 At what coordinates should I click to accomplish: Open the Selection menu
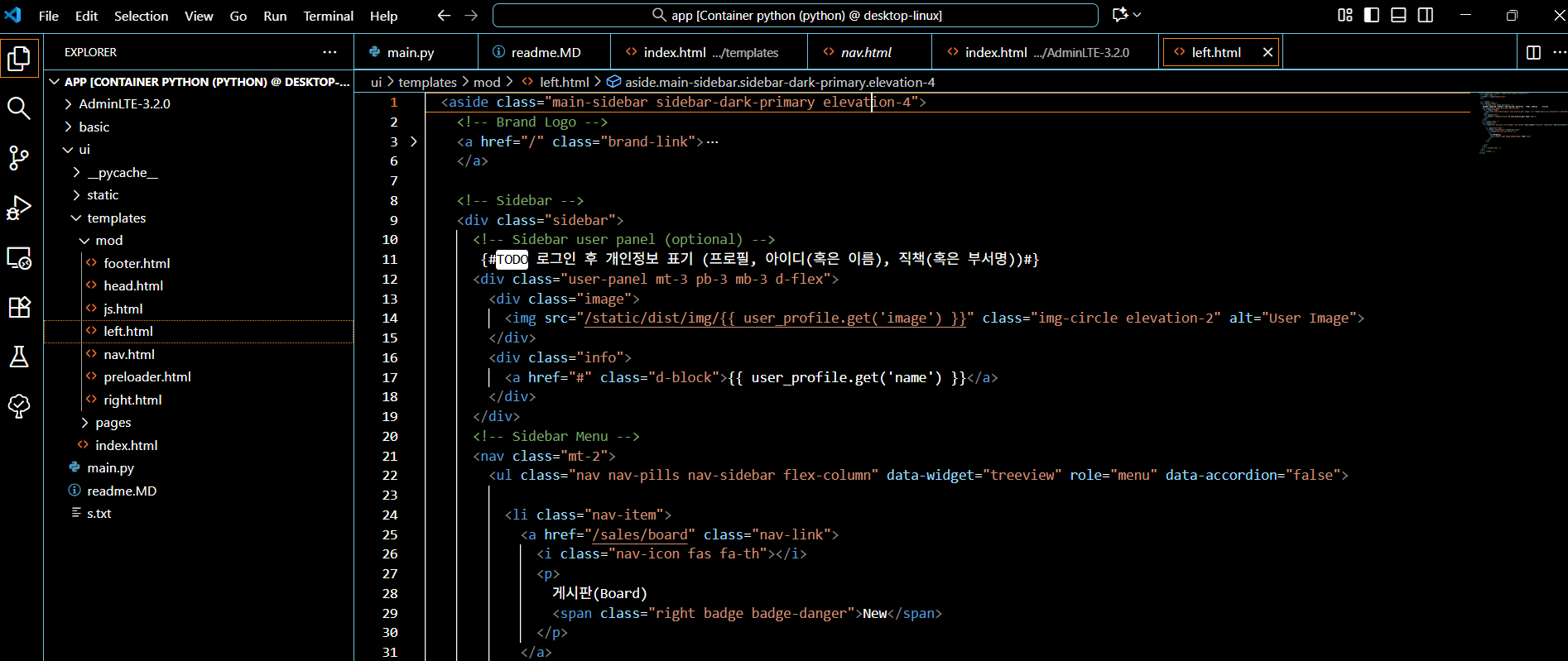point(141,16)
